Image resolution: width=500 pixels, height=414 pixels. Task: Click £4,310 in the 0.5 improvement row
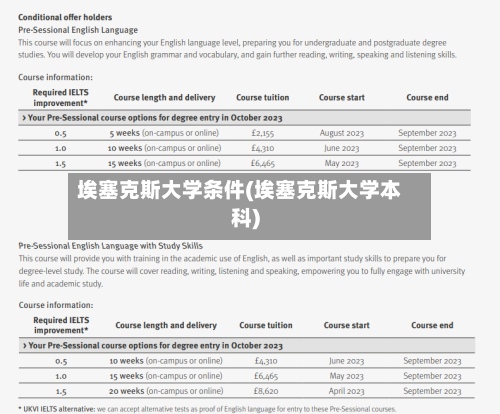(x=266, y=361)
